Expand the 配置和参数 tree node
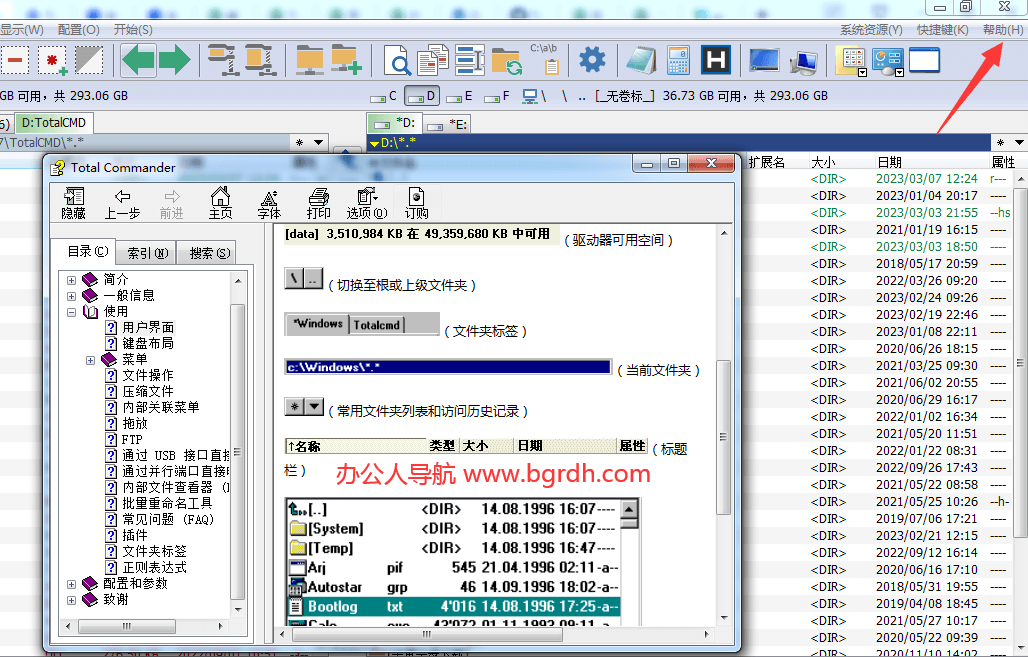 [72, 584]
